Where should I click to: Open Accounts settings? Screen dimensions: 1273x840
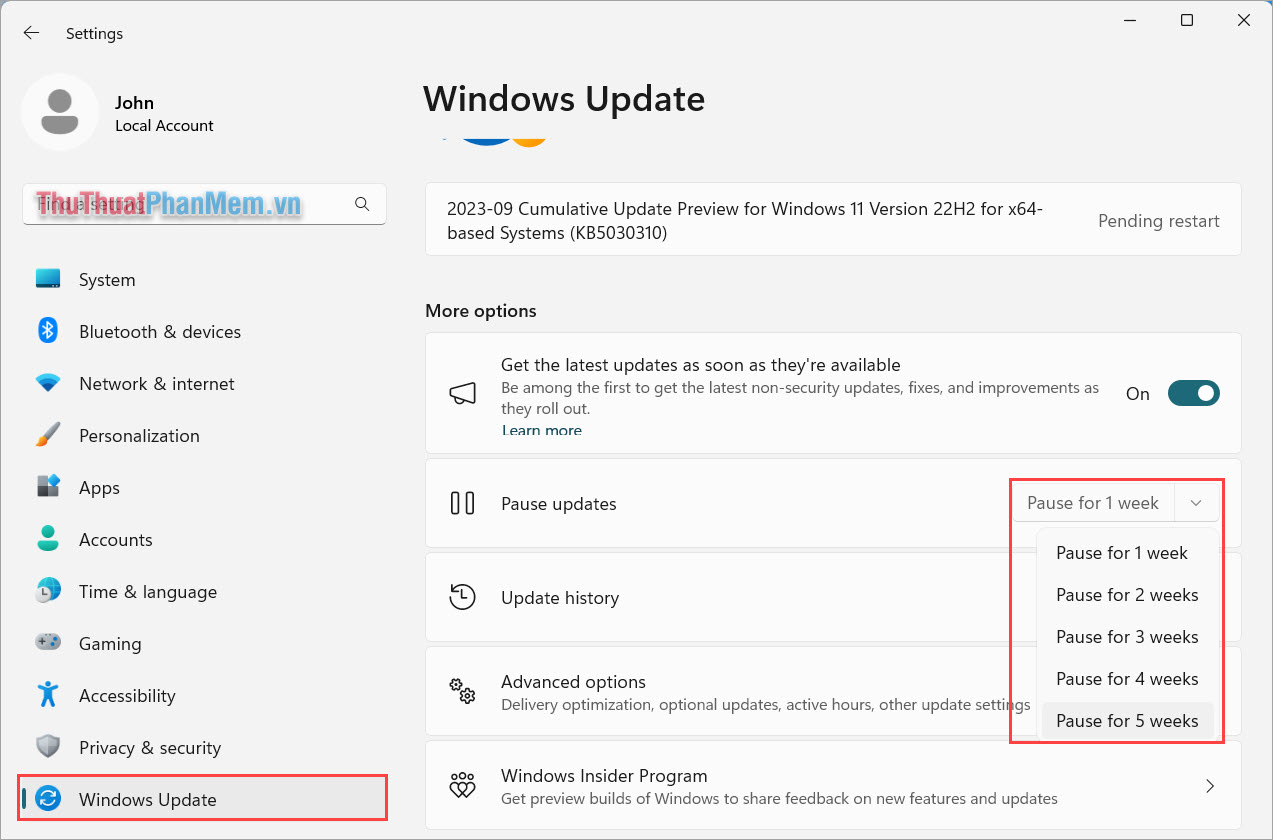[x=117, y=539]
